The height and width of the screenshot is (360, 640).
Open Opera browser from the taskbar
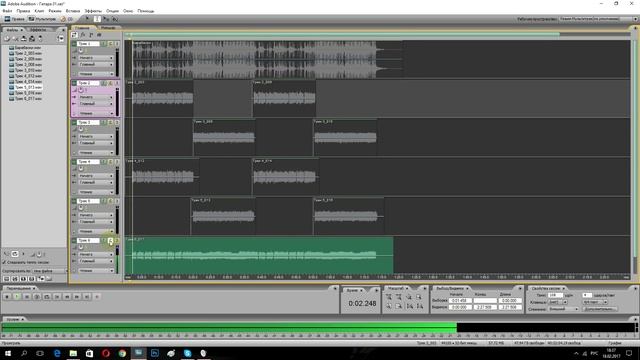[x=106, y=353]
